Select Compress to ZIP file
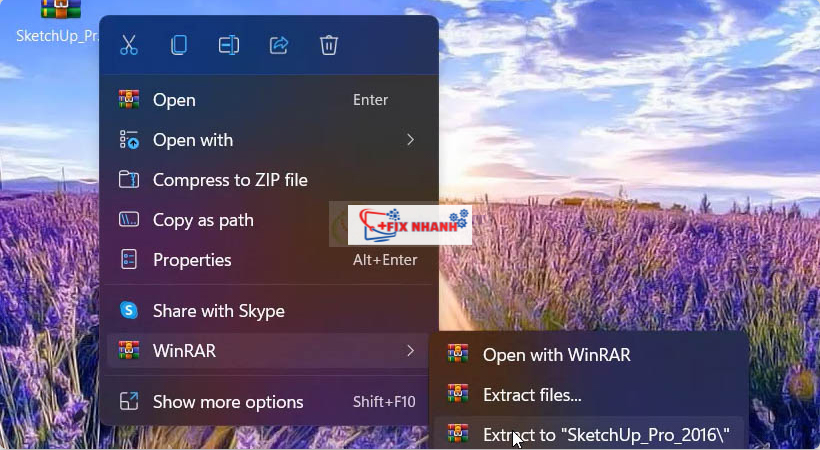Image resolution: width=820 pixels, height=450 pixels. pyautogui.click(x=268, y=180)
